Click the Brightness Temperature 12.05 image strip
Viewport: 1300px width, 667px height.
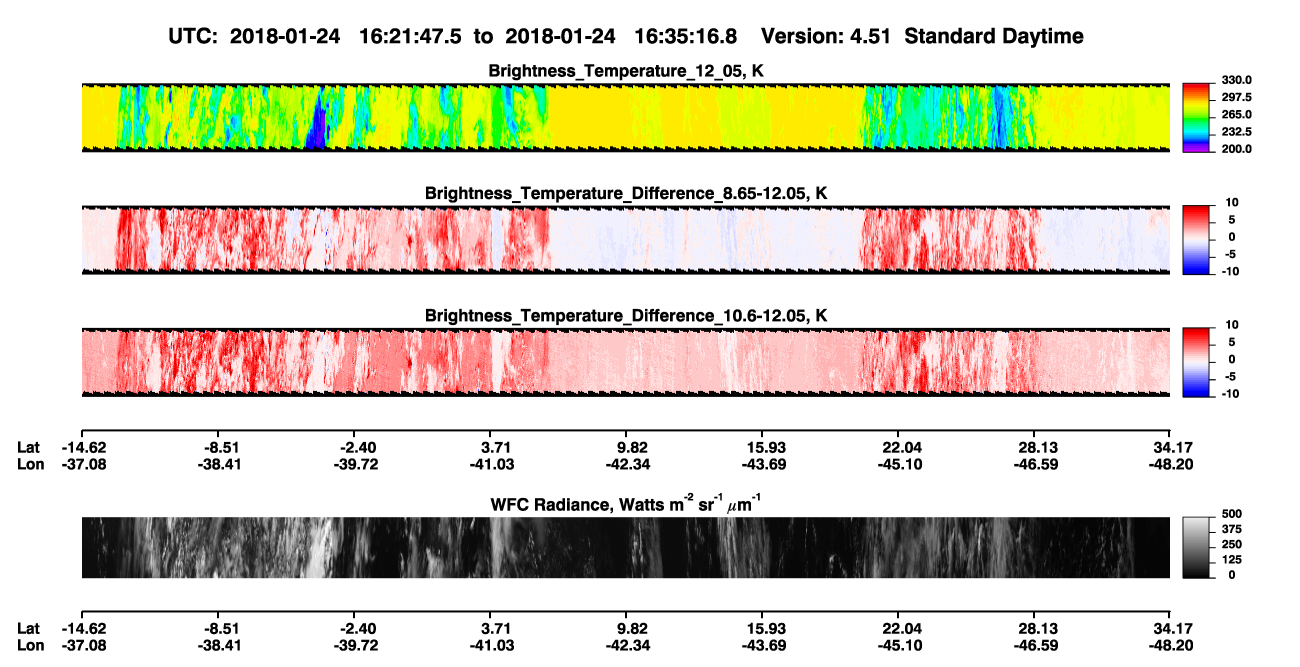(x=625, y=117)
